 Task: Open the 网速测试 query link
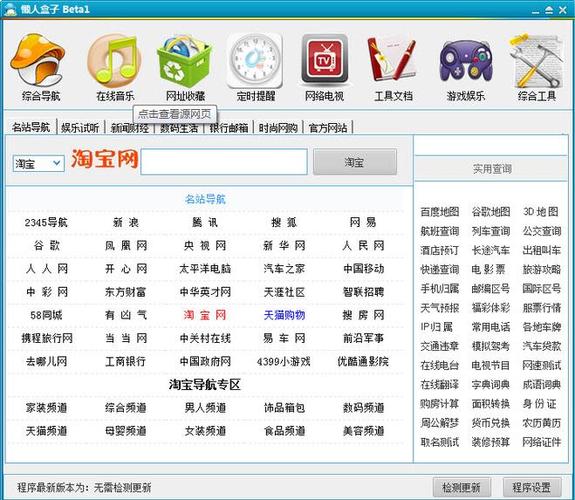[542, 365]
